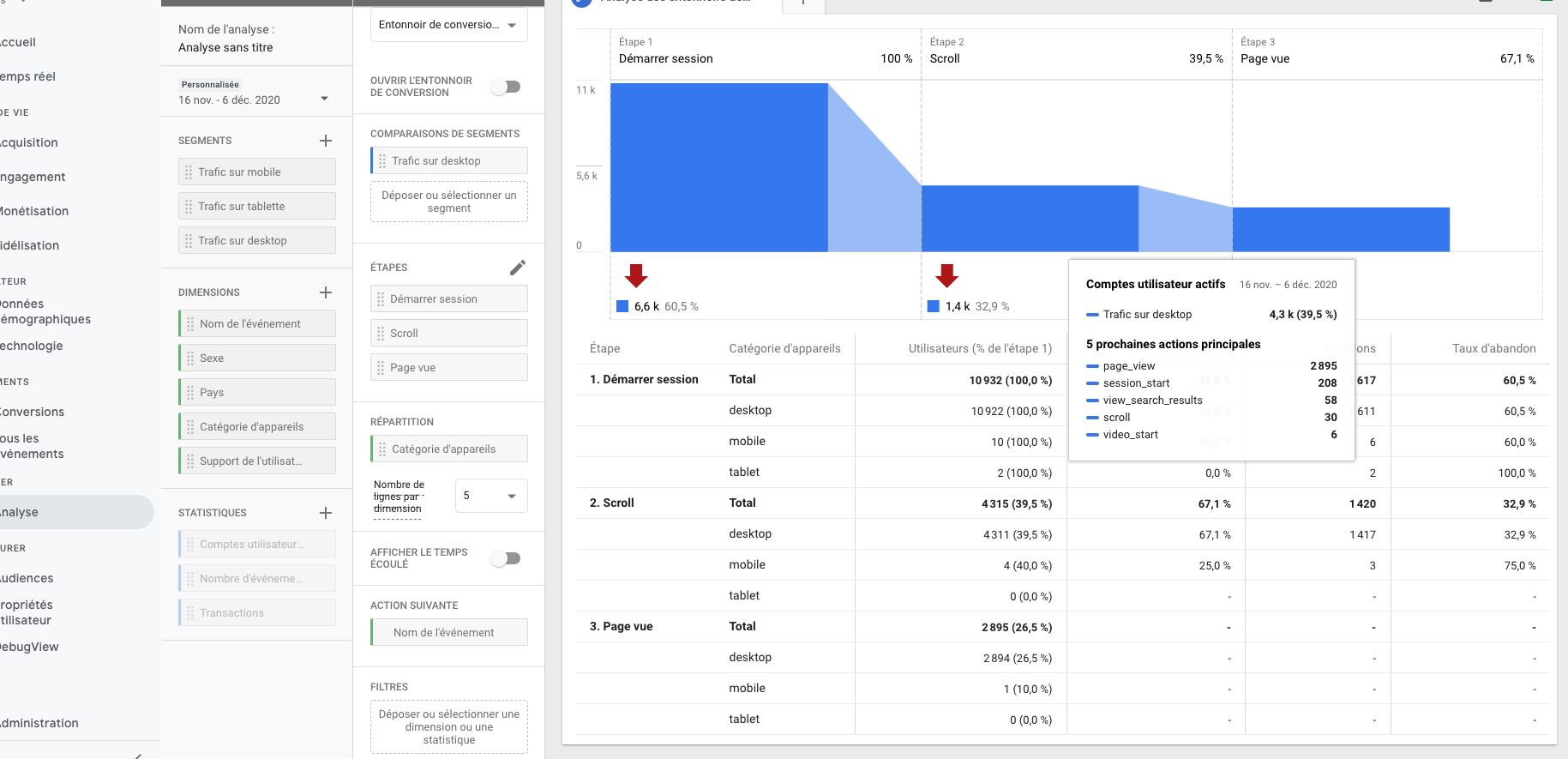Select Comptes utilisateur statistic chip

click(257, 545)
